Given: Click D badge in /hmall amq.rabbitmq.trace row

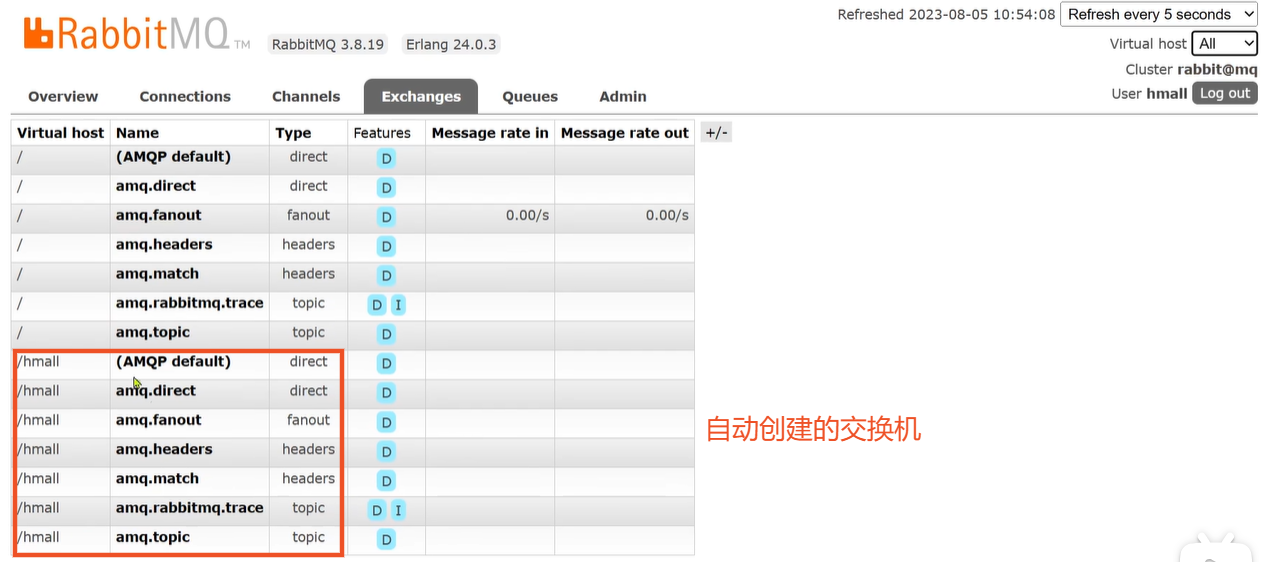Looking at the screenshot, I should (377, 510).
